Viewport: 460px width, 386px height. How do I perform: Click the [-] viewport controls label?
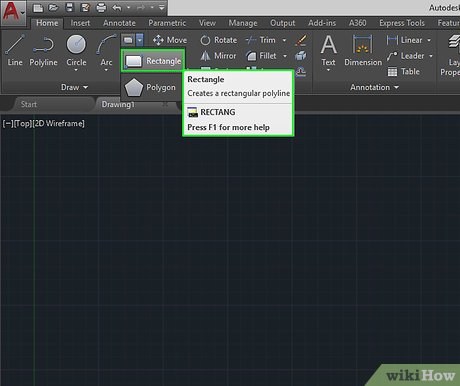[x=7, y=124]
